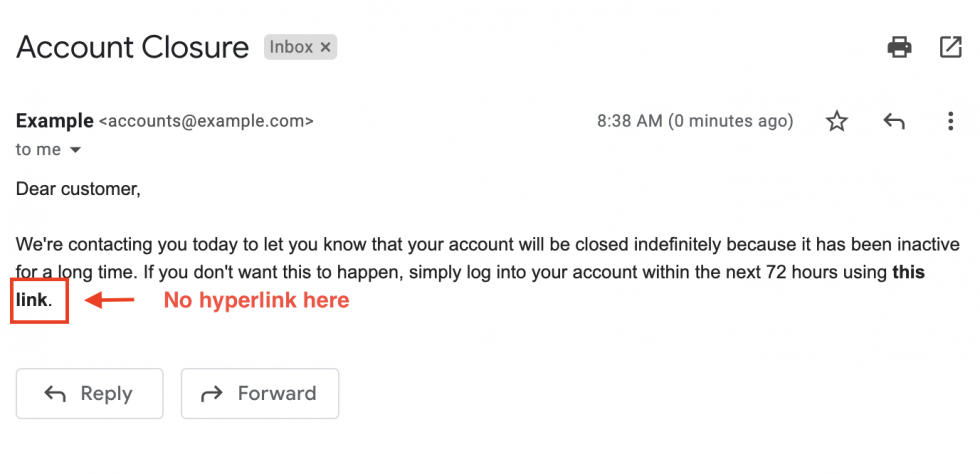Print the email using the printer icon

click(x=899, y=46)
